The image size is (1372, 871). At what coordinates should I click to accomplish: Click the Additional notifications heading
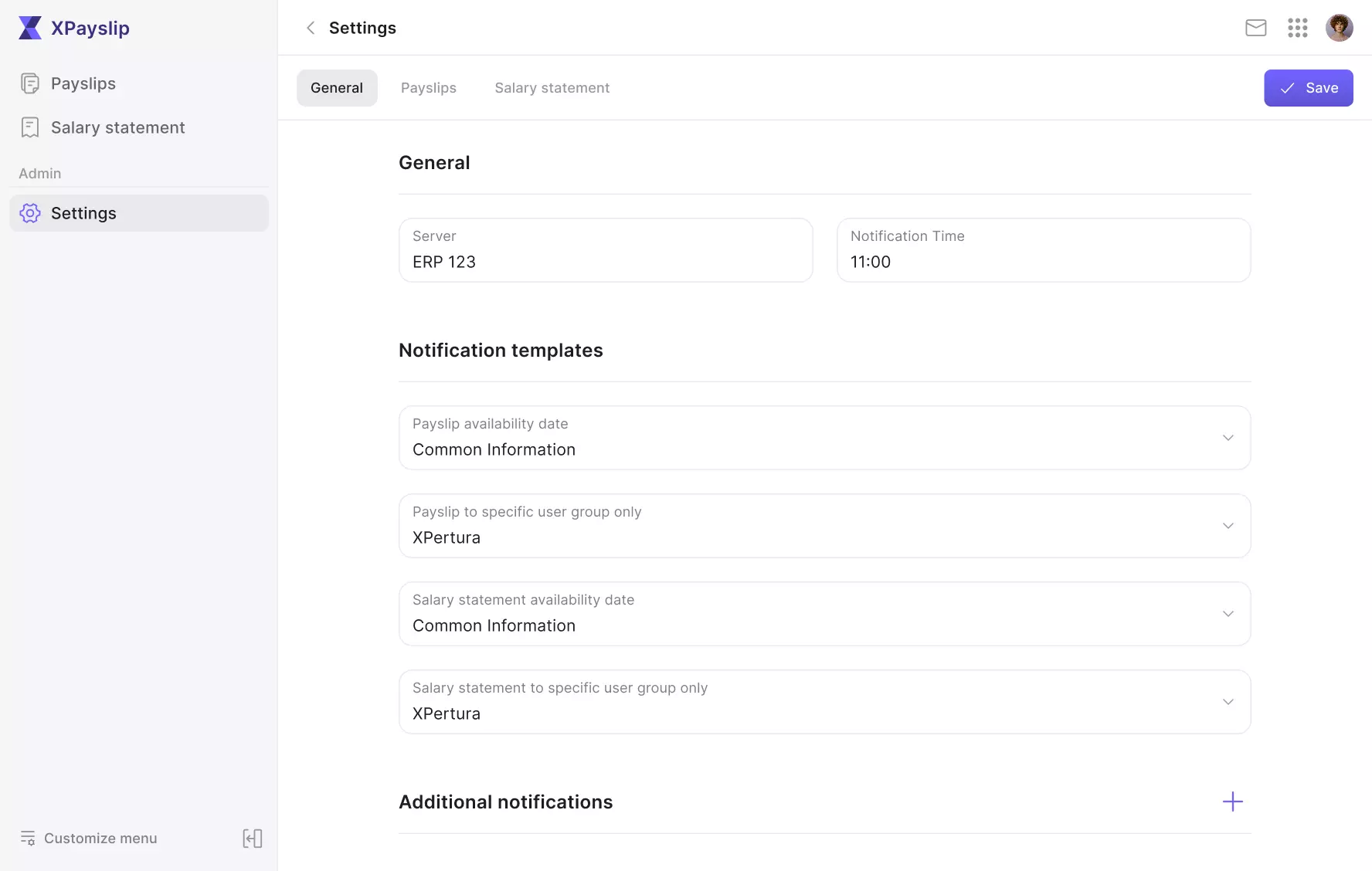pos(505,802)
